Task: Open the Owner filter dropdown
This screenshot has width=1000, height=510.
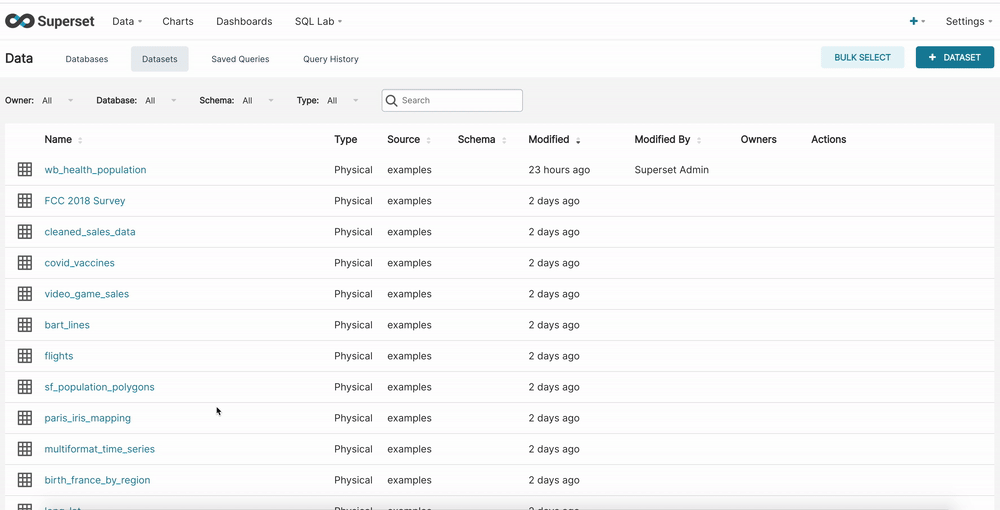Action: [57, 100]
